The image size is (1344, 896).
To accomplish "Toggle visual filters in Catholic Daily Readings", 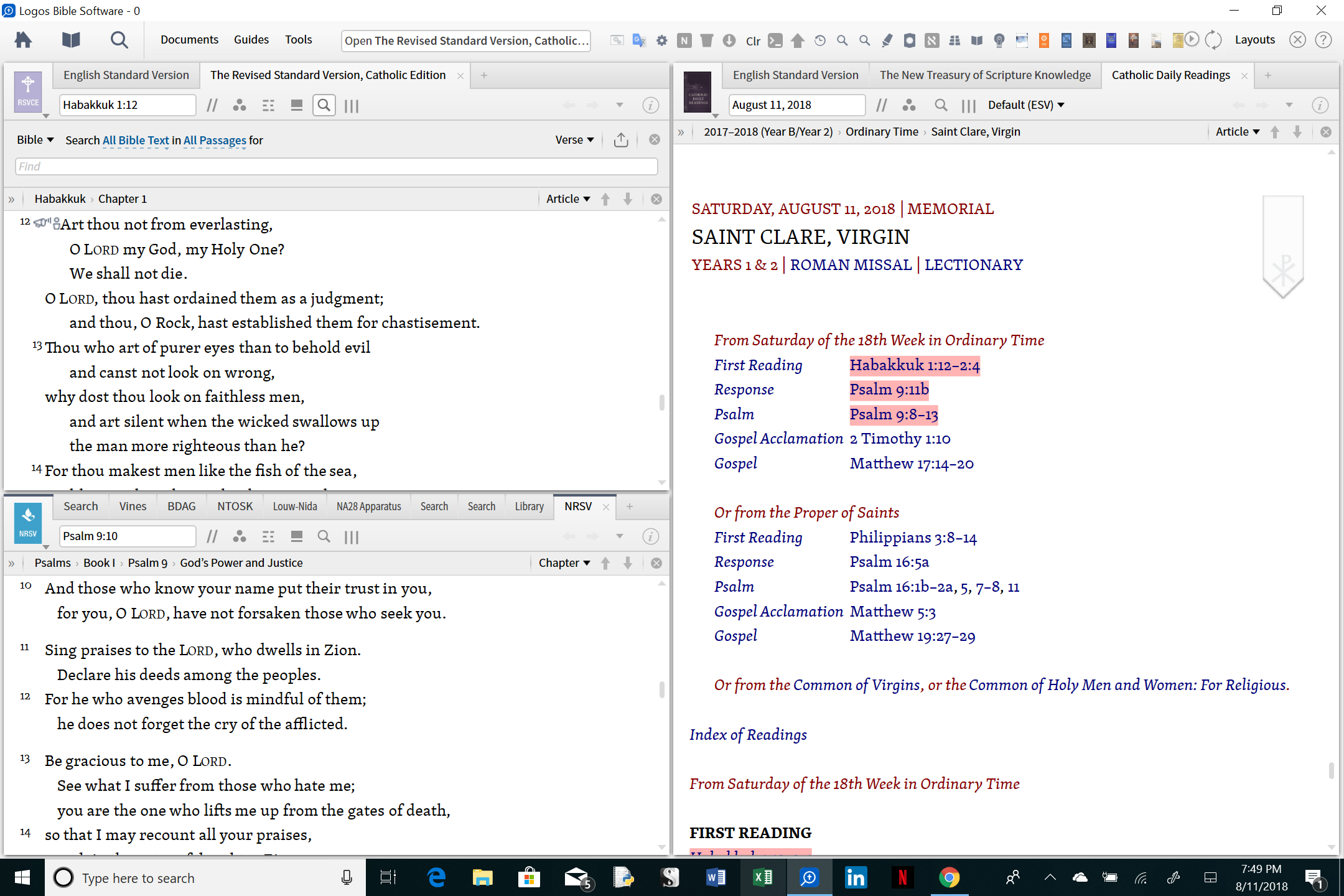I will tap(909, 105).
